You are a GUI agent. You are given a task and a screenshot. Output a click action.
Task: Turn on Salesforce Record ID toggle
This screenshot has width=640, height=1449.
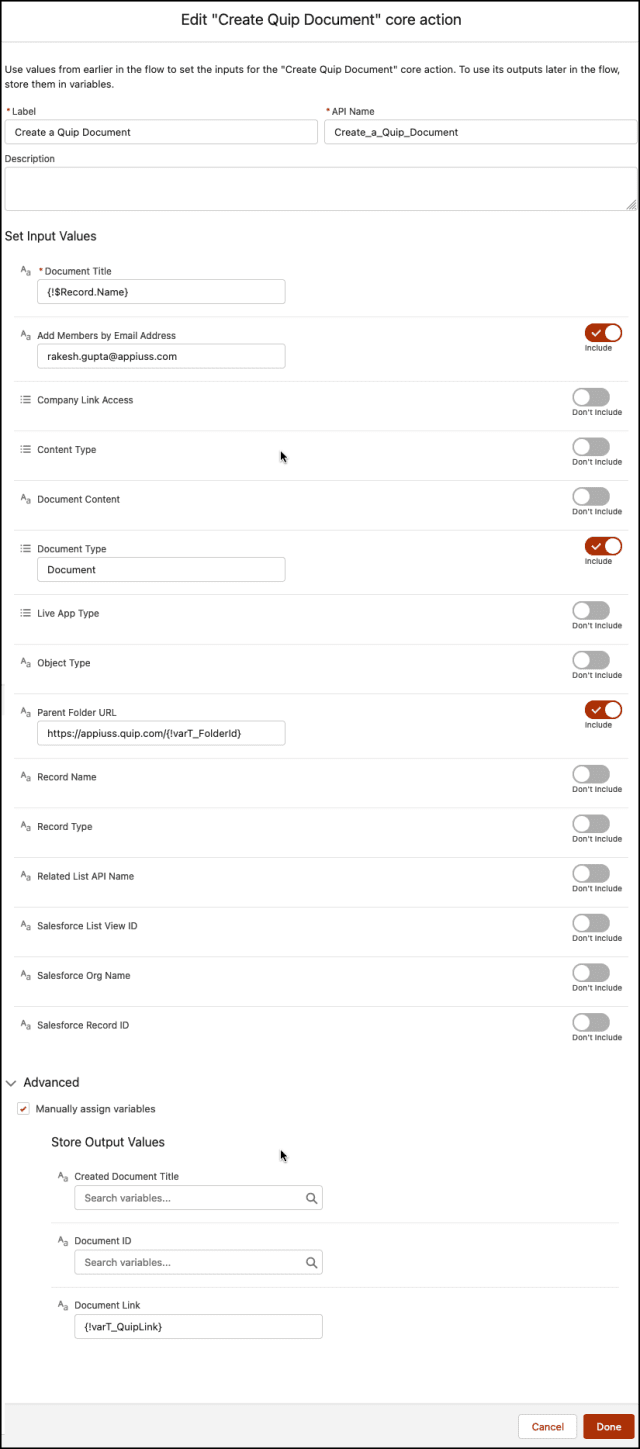click(x=591, y=1022)
